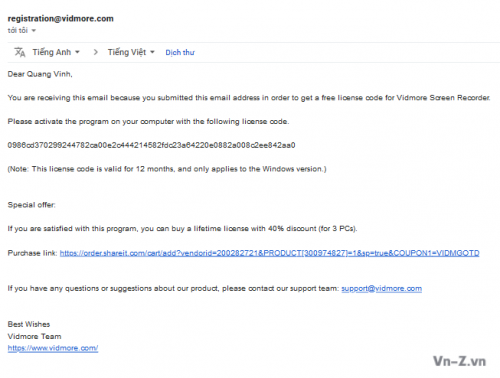Click the Dịch thư translate message link
The height and width of the screenshot is (378, 500).
coord(180,53)
